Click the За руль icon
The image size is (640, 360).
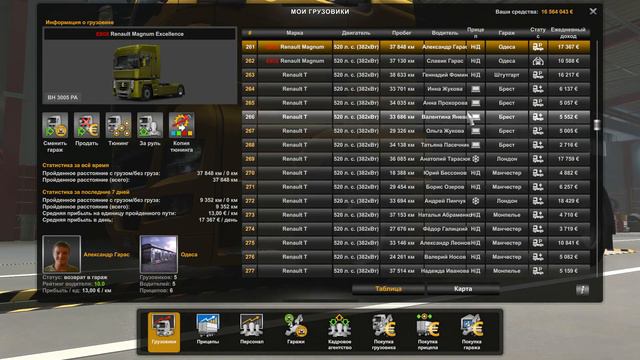(150, 125)
